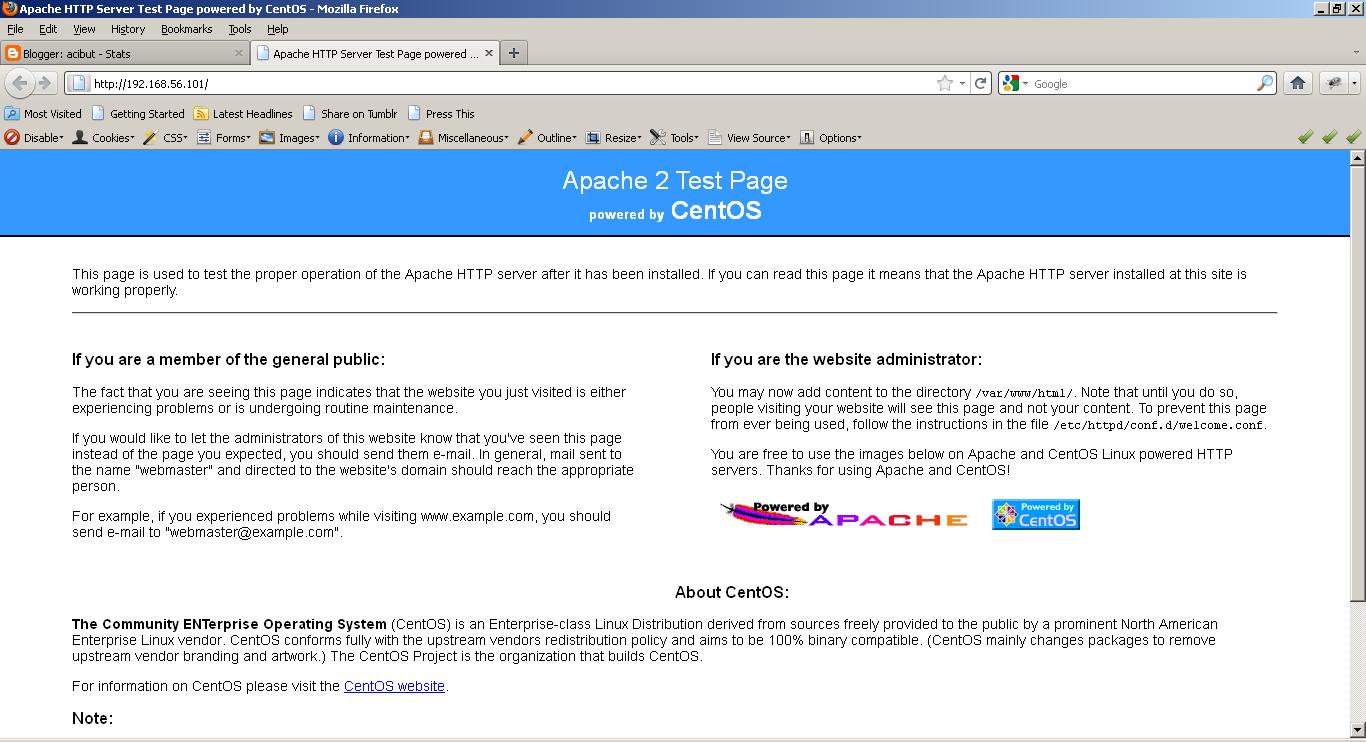Viewport: 1366px width, 742px height.
Task: Click the middle green checkmark validation icon
Action: click(1329, 137)
